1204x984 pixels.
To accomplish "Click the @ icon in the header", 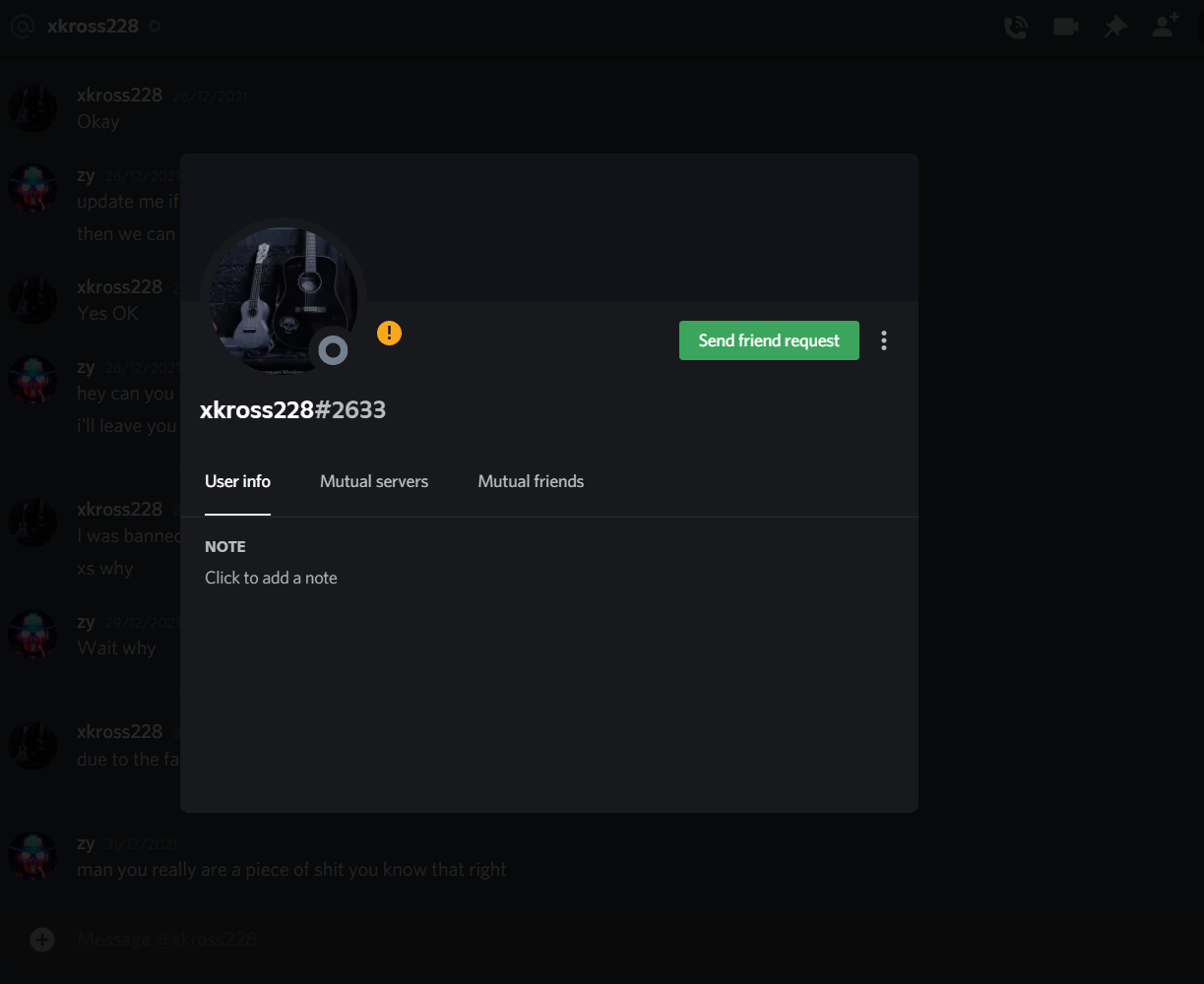I will coord(23,27).
